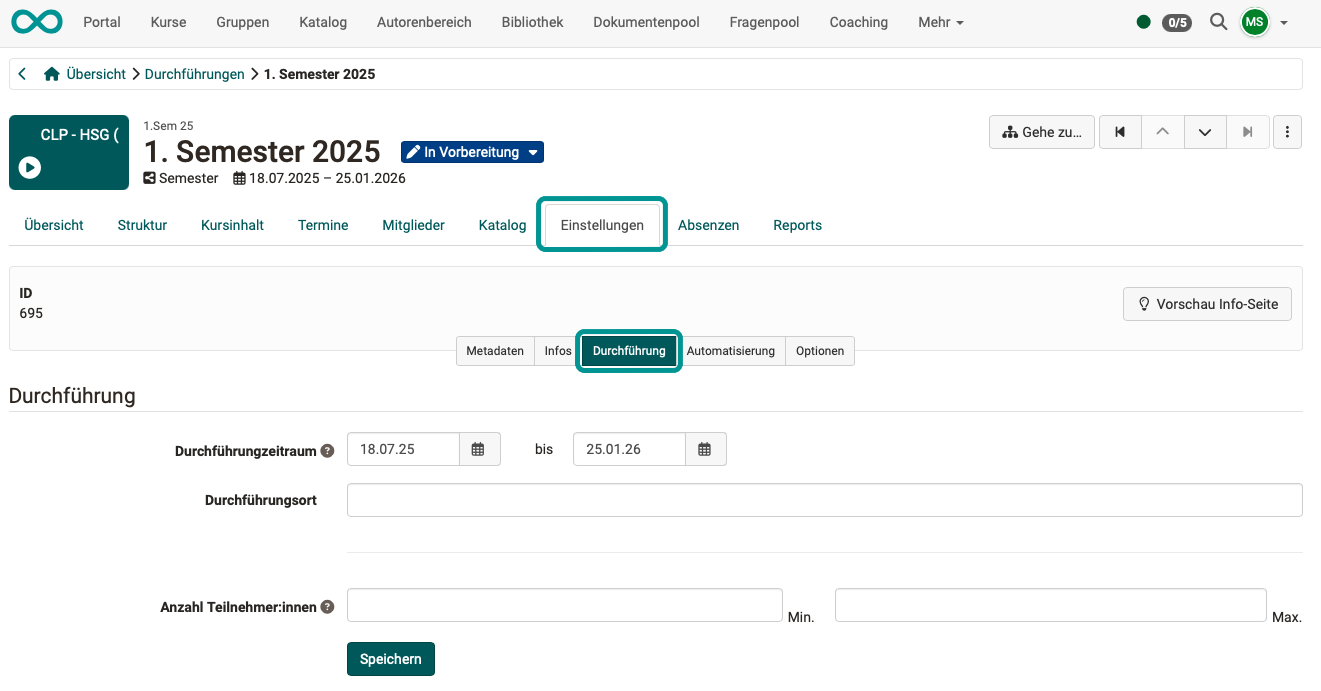The height and width of the screenshot is (691, 1321).
Task: Open the MS user account menu
Action: pos(1254,21)
